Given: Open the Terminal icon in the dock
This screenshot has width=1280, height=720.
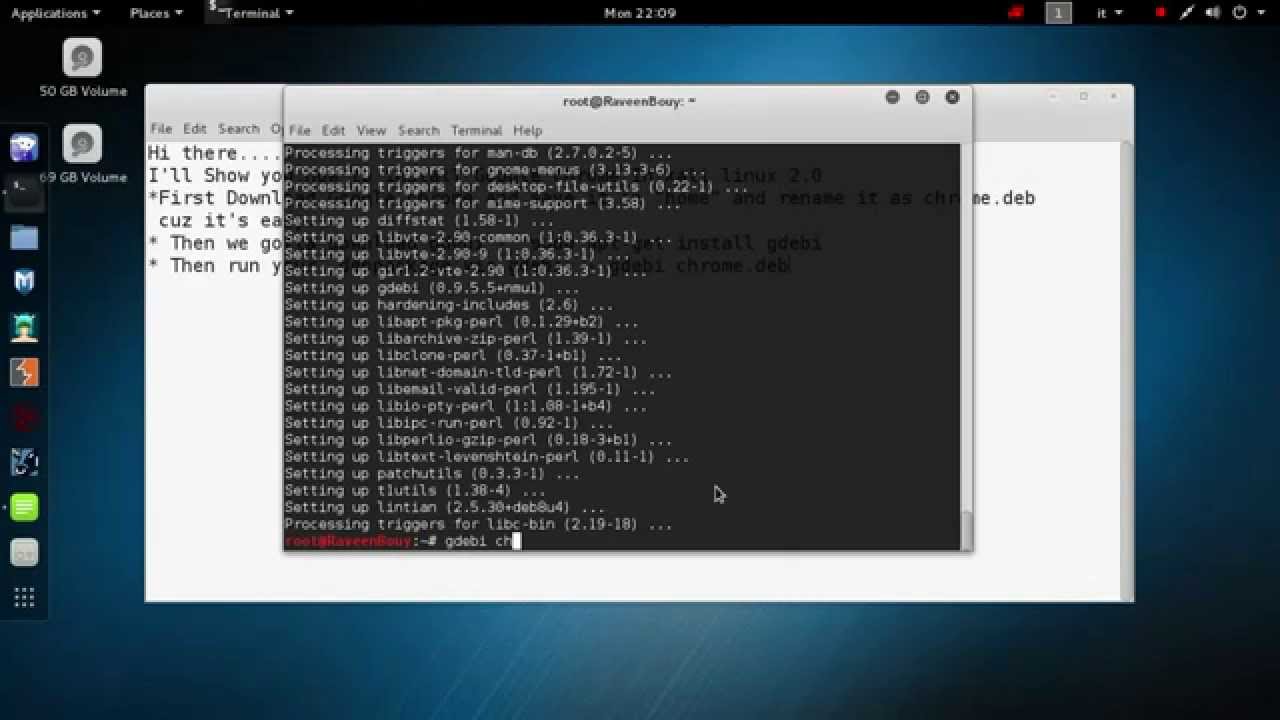Looking at the screenshot, I should (24, 192).
